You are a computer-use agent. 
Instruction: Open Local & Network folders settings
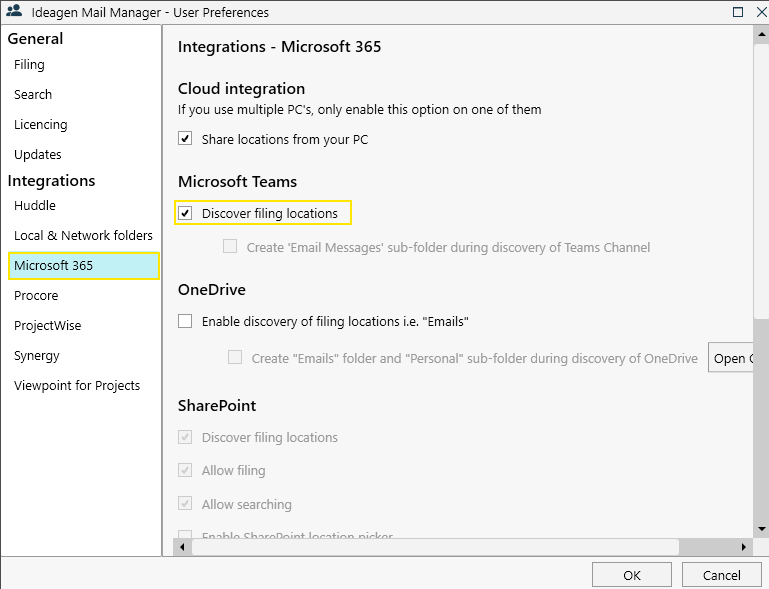pyautogui.click(x=83, y=236)
